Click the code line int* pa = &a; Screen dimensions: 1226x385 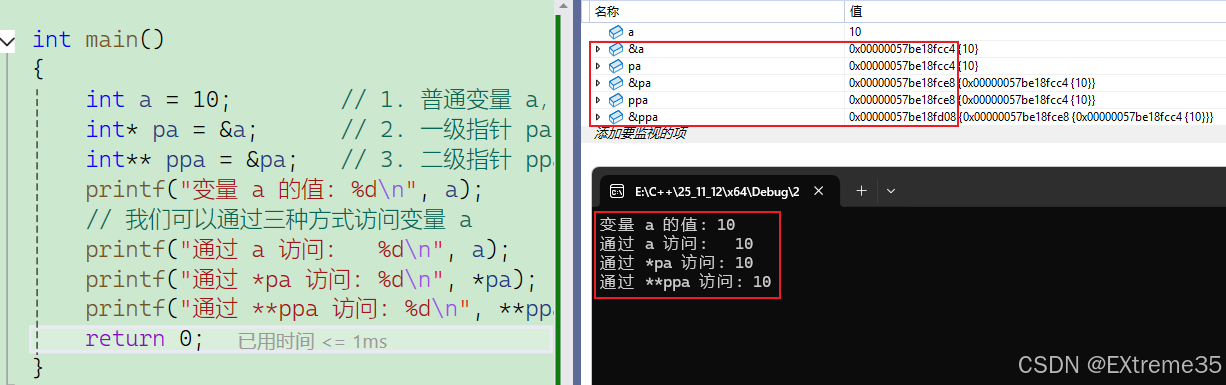[172, 130]
